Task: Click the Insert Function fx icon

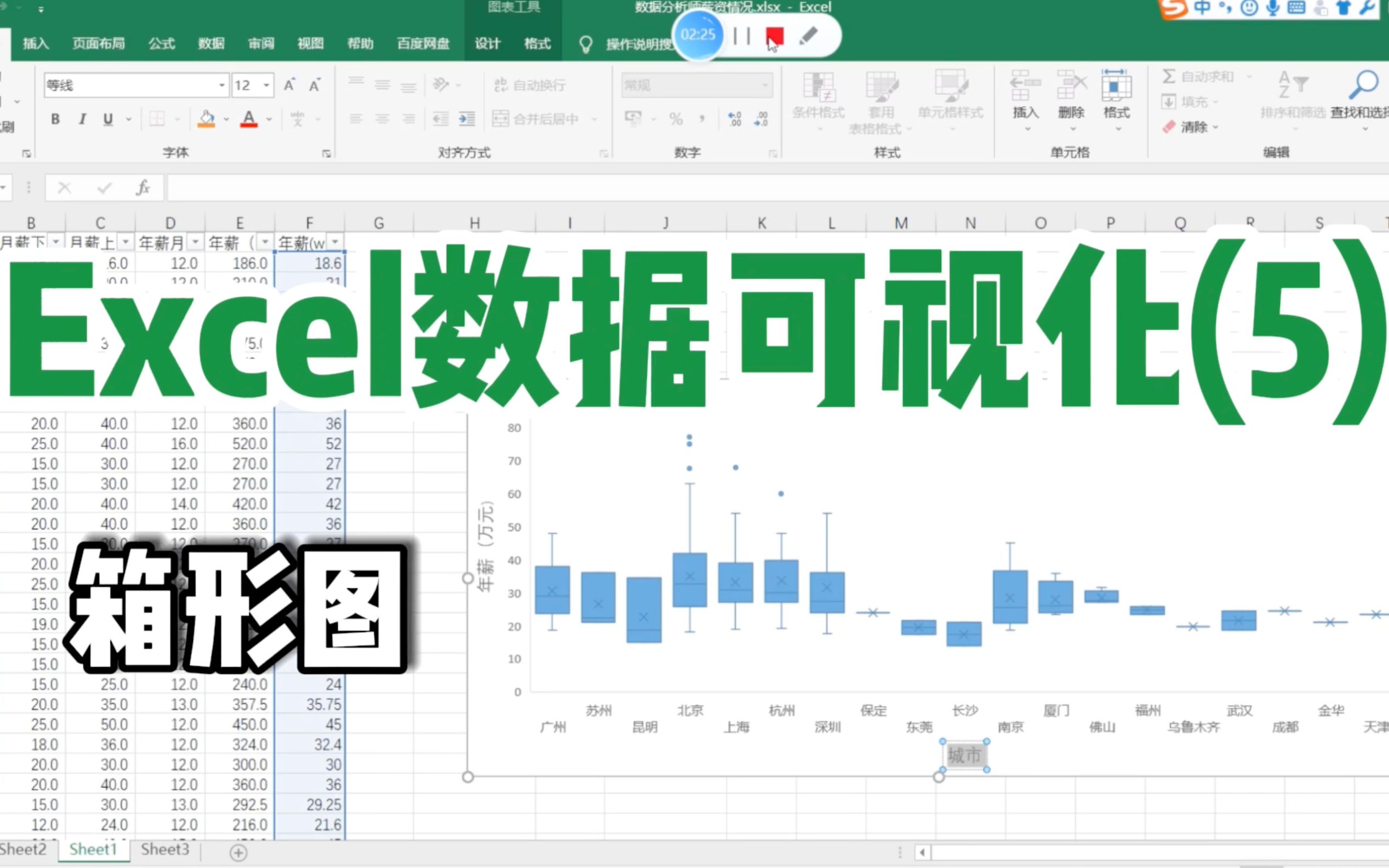Action: point(143,188)
